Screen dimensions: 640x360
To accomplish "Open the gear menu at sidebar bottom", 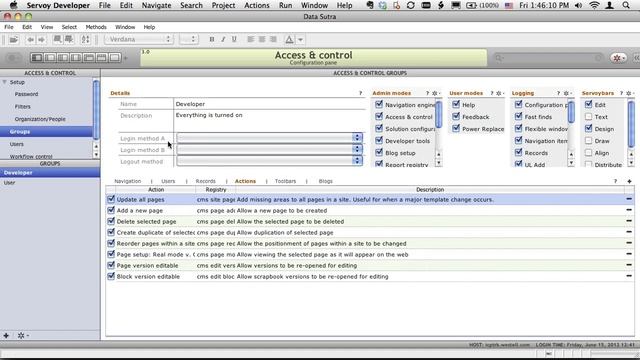I will point(22,336).
